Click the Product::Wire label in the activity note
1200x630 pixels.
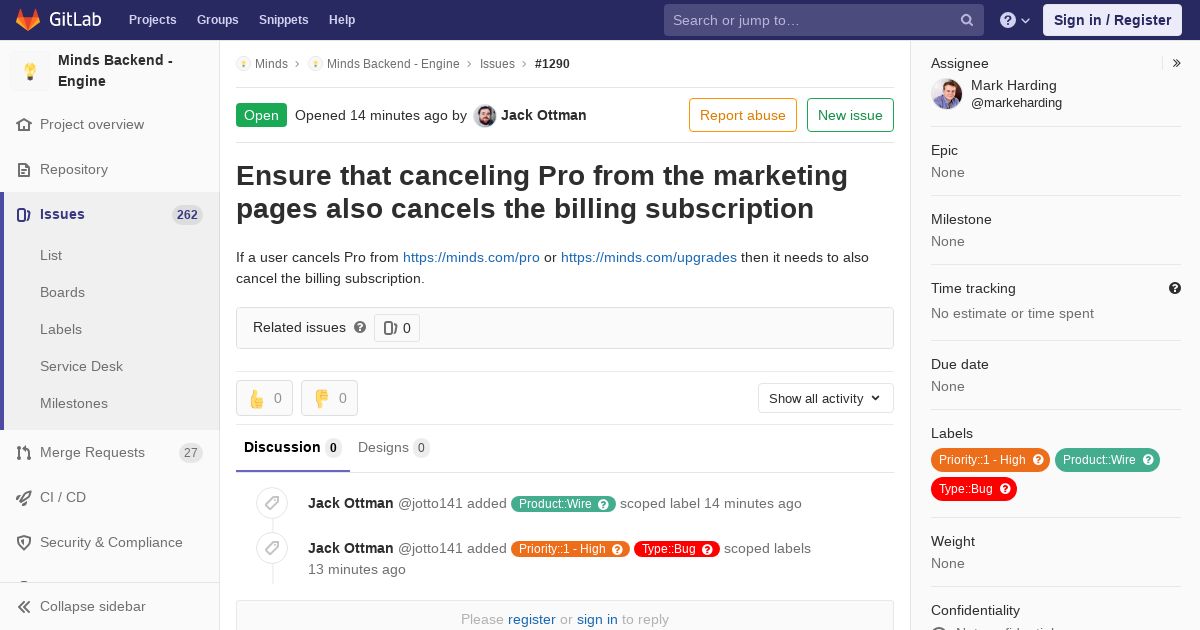click(555, 504)
